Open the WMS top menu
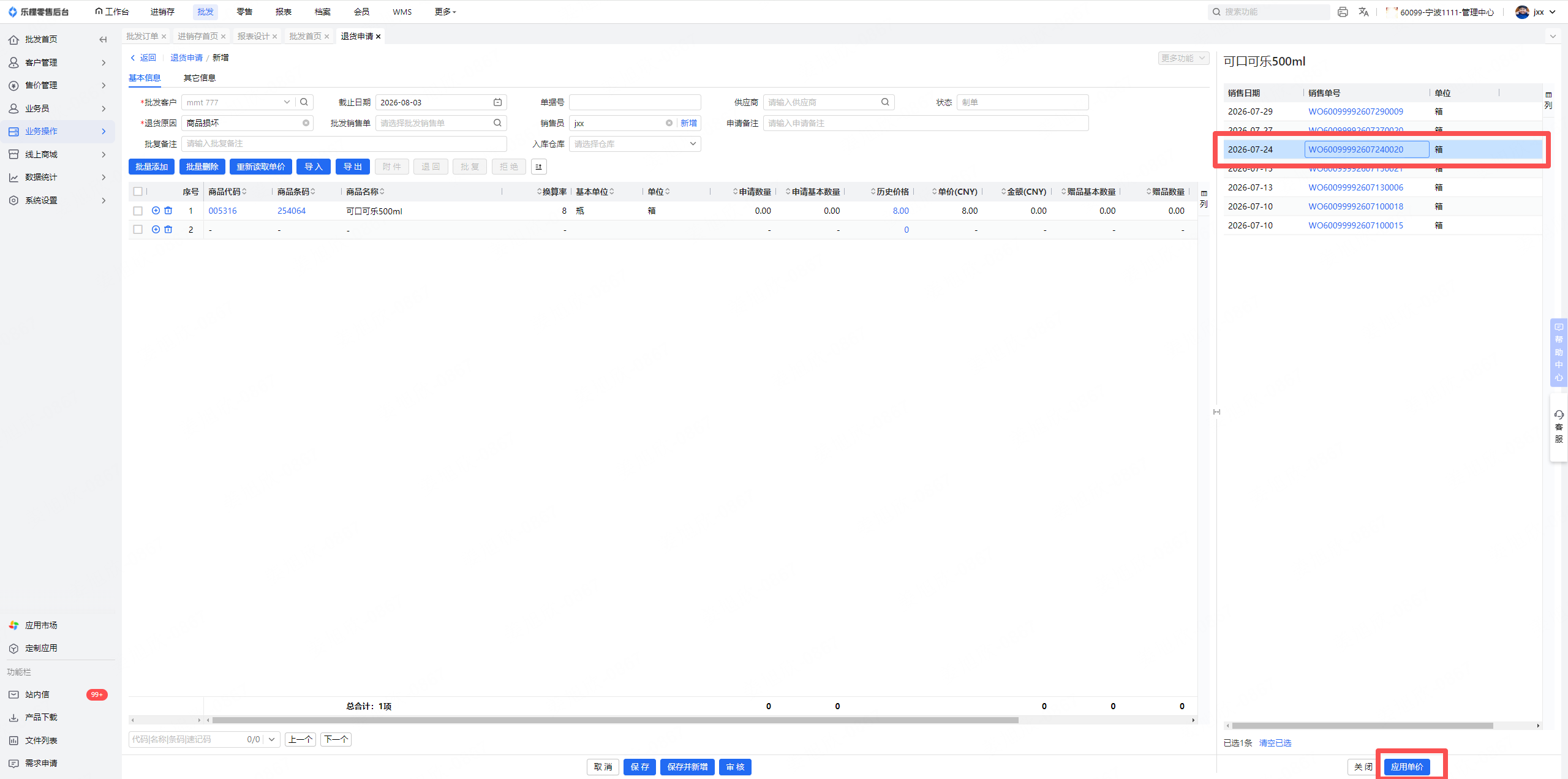Viewport: 1568px width, 779px height. click(402, 12)
